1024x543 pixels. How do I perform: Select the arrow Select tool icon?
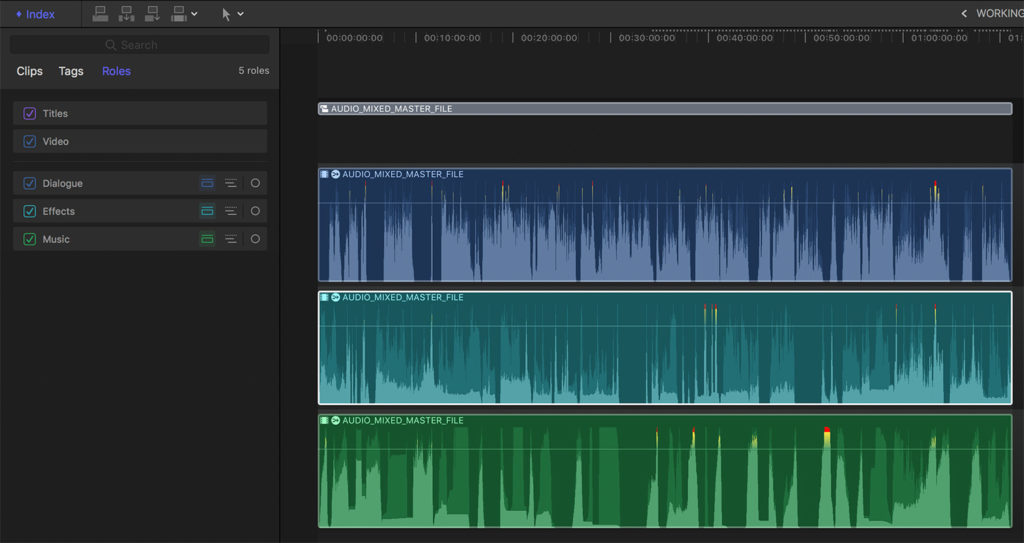tap(226, 14)
